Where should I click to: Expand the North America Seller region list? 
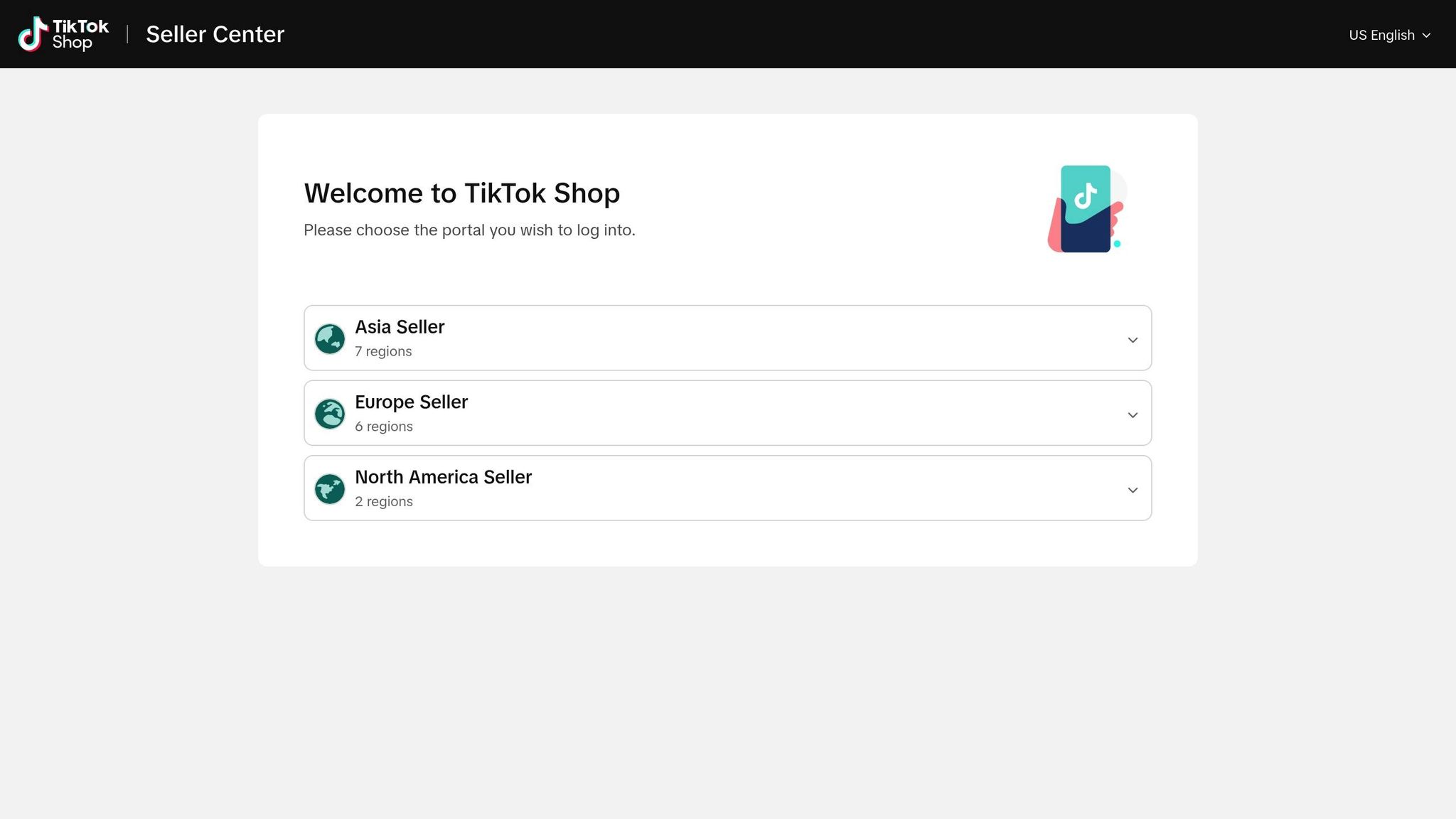pyautogui.click(x=1133, y=490)
